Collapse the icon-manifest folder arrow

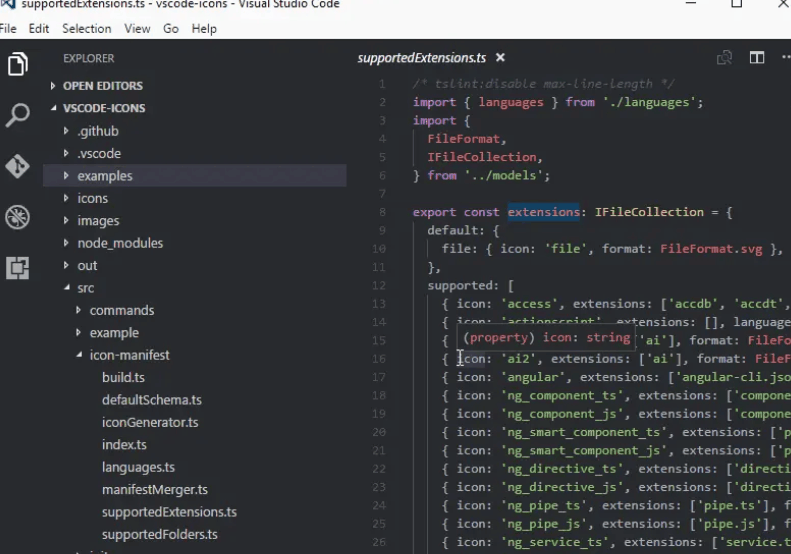(x=79, y=355)
